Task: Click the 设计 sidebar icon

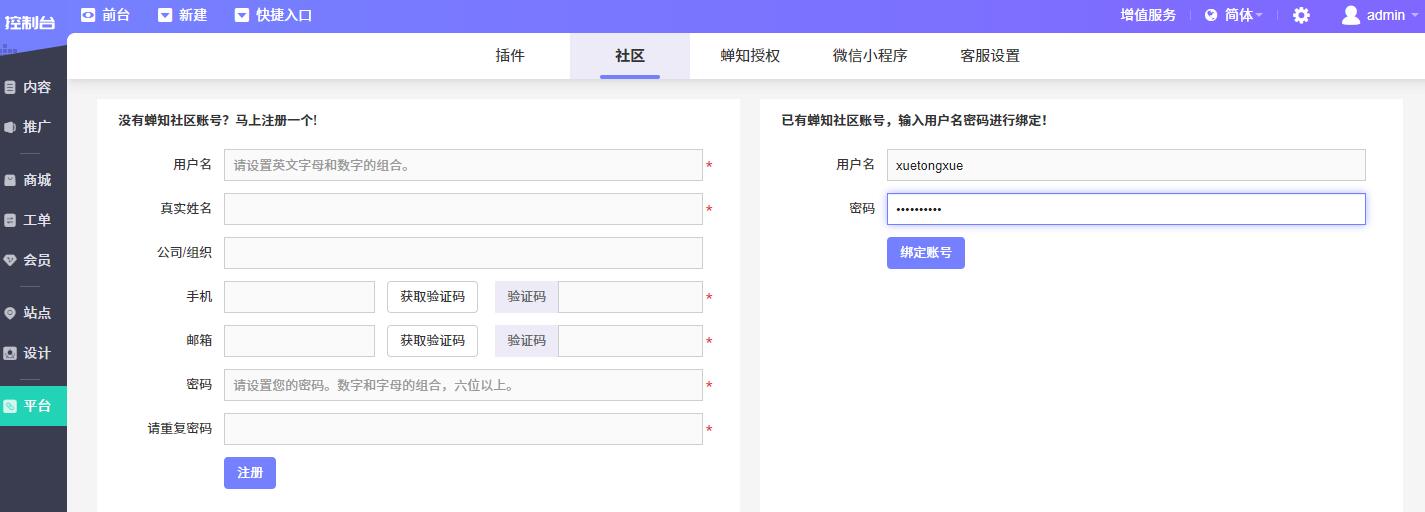Action: 10,353
